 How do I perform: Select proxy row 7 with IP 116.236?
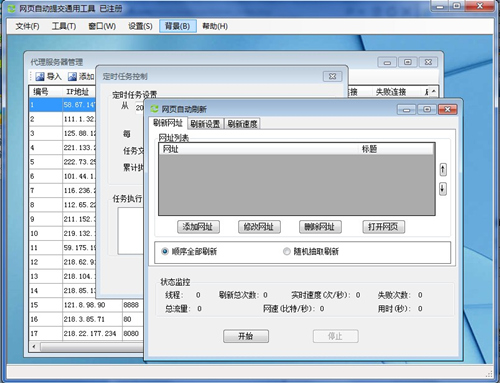pyautogui.click(x=63, y=191)
